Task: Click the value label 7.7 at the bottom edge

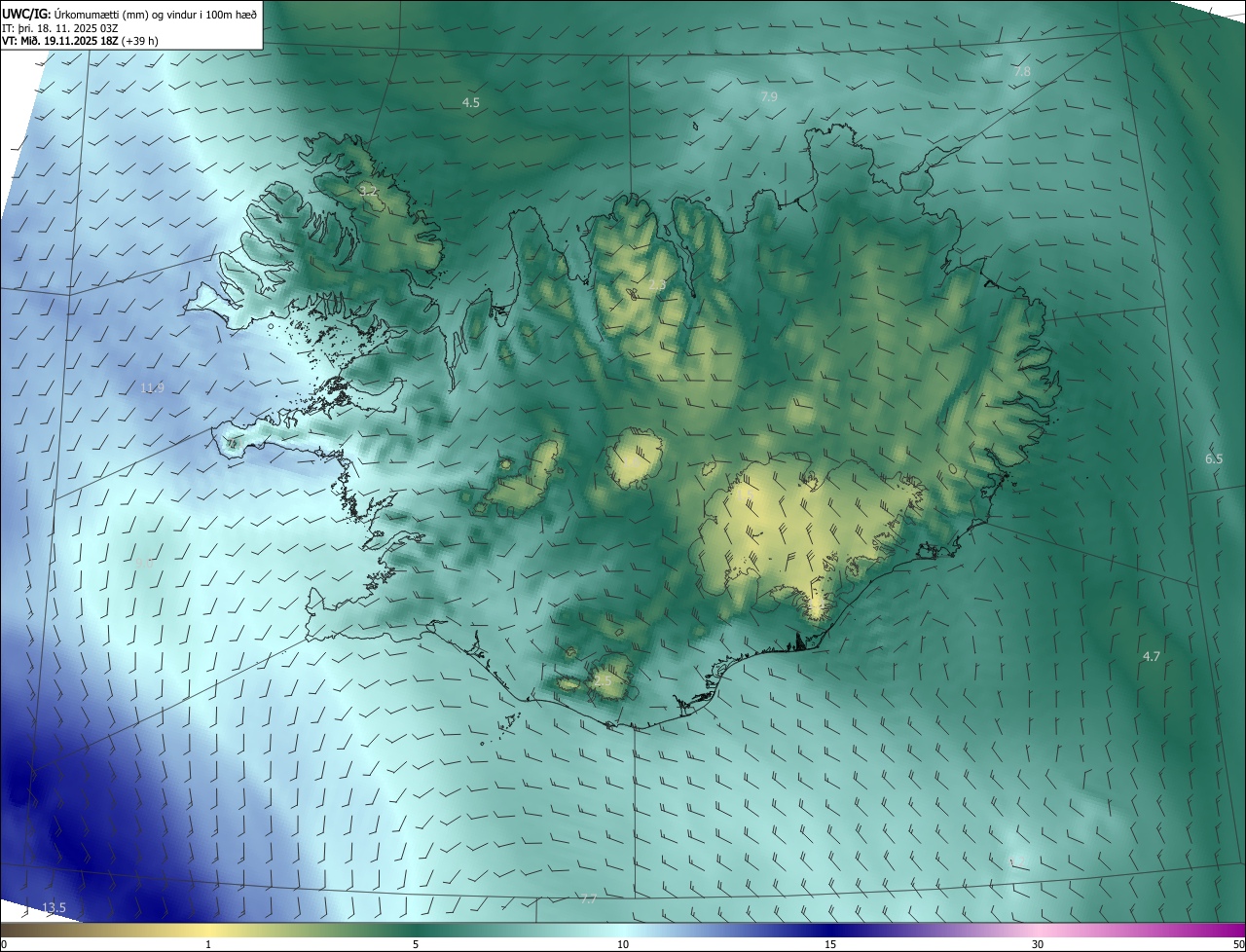Action: tap(588, 899)
